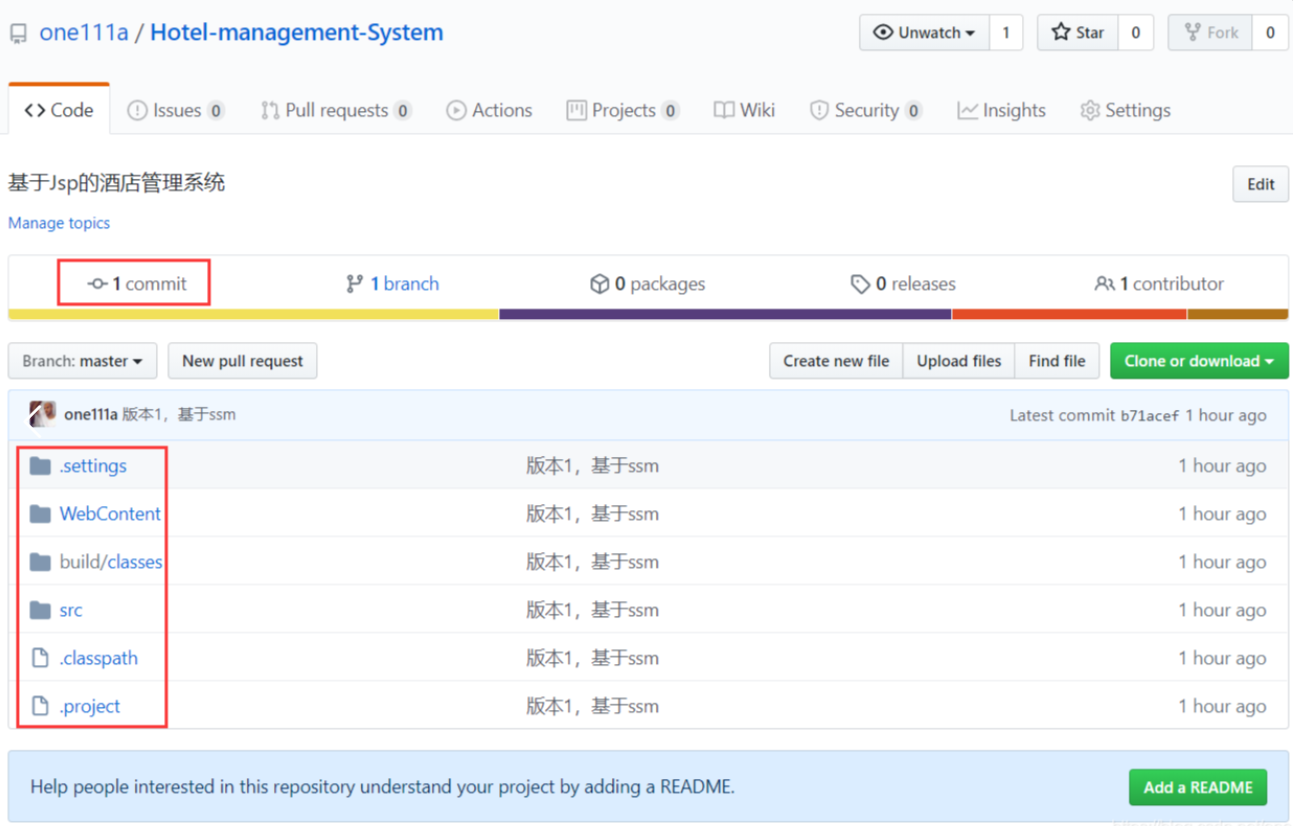
Task: Click the Add a README button
Action: [1198, 787]
